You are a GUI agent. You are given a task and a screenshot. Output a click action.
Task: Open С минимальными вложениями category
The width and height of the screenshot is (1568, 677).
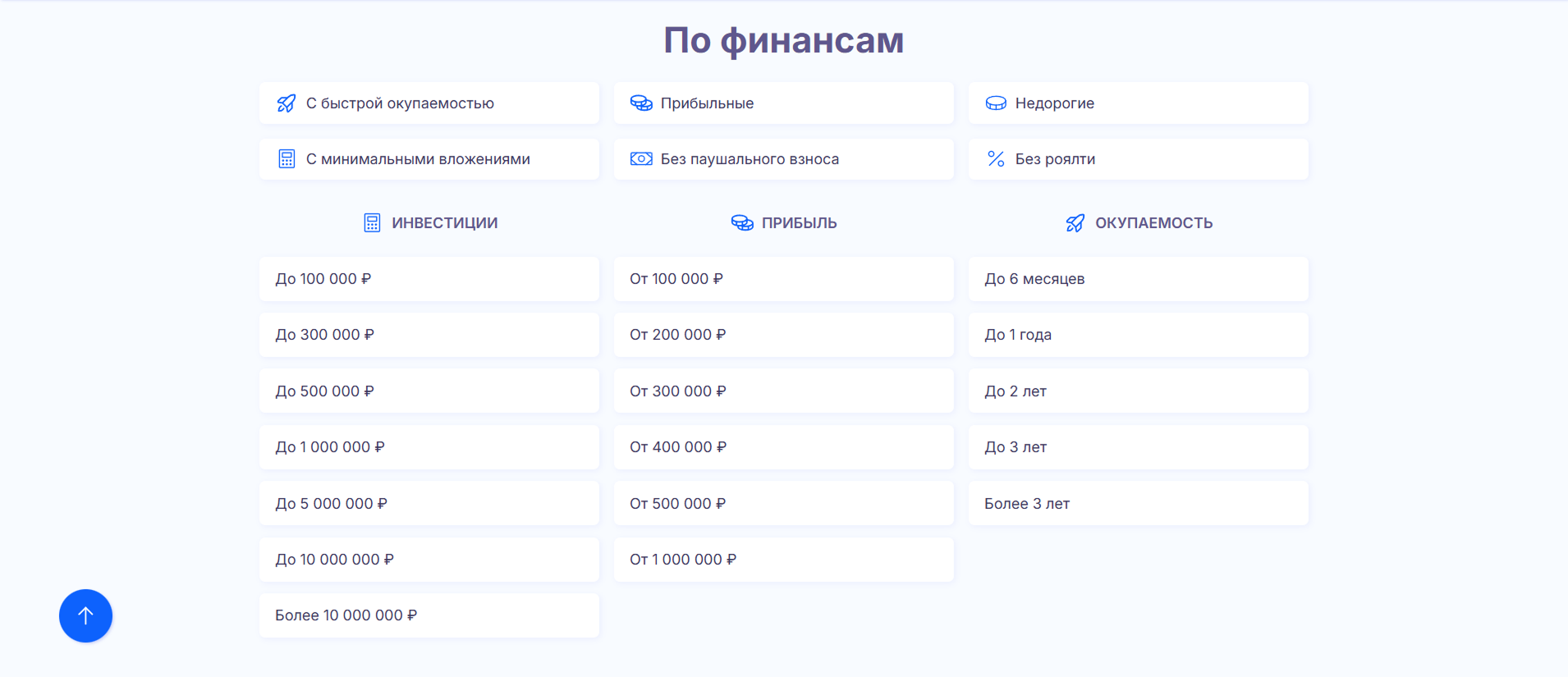(429, 159)
